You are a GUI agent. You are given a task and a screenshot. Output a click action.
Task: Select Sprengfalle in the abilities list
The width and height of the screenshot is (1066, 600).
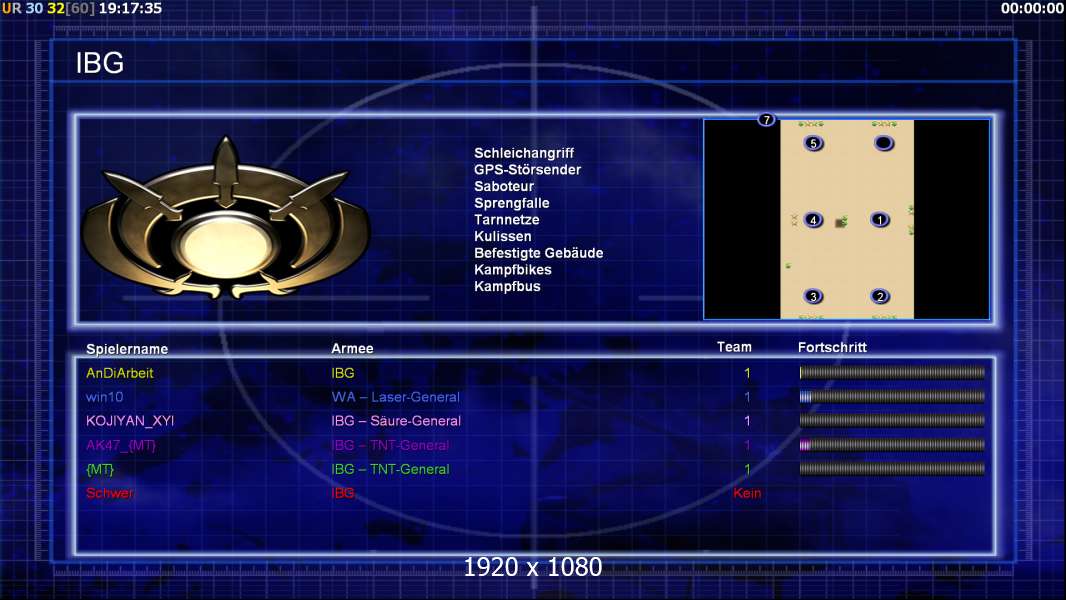coord(511,203)
